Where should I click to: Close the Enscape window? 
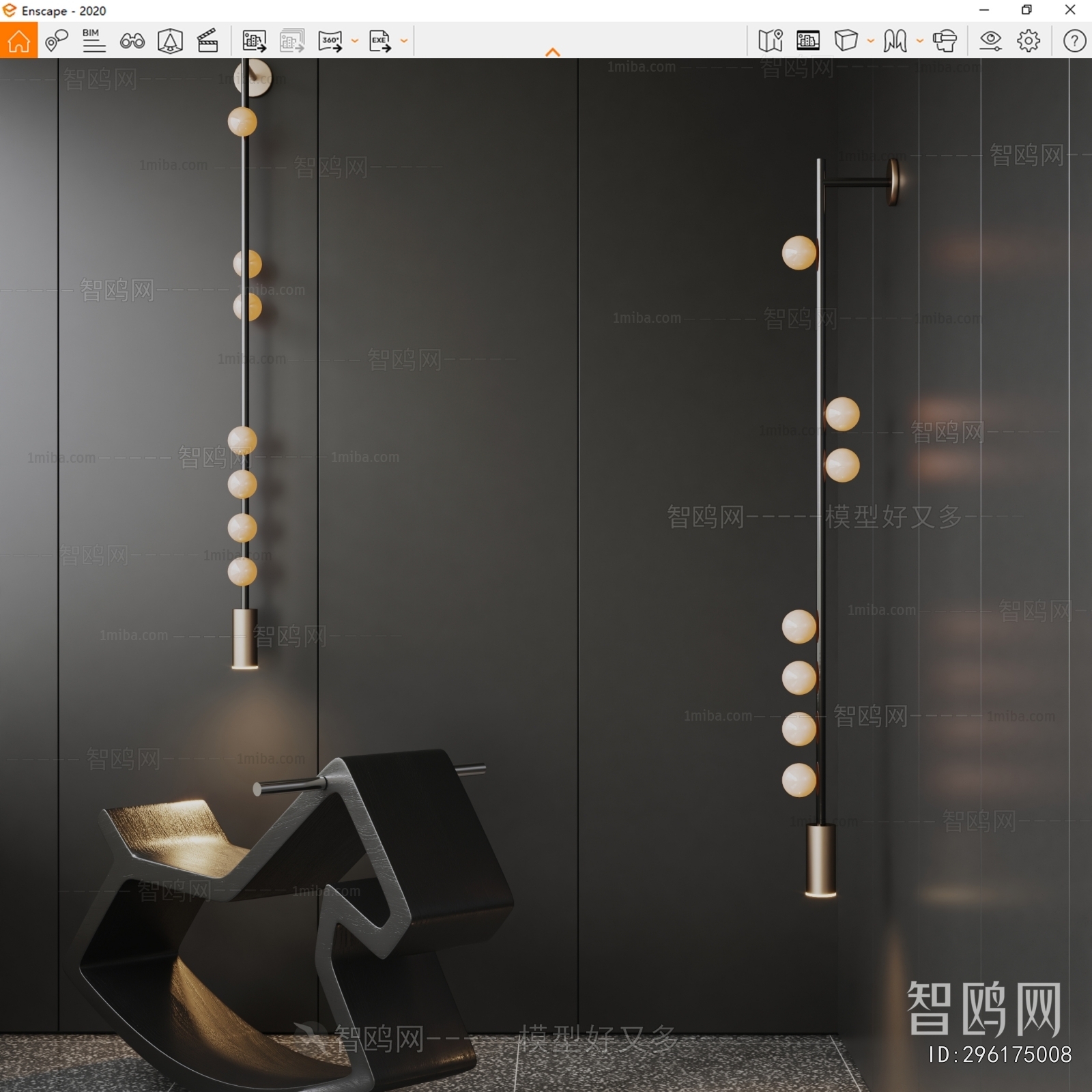click(1070, 10)
